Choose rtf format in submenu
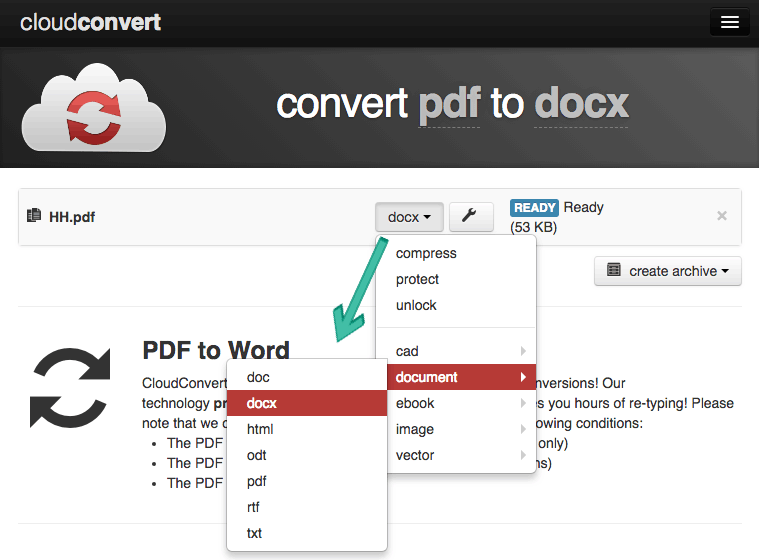759x560 pixels. pos(307,507)
